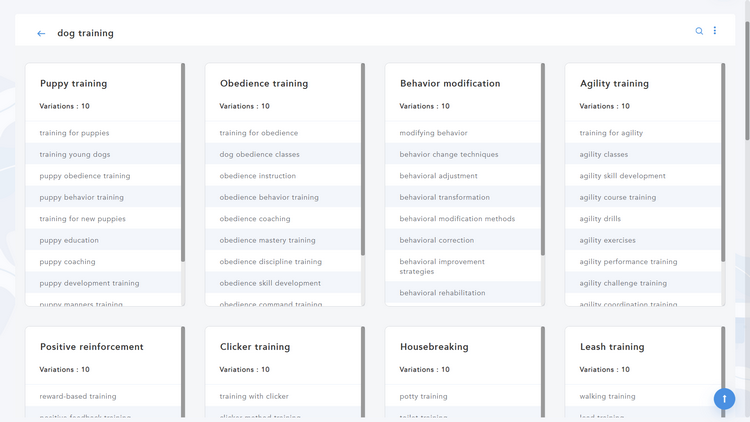Select 'puppy education' row
The image size is (750, 422).
pos(103,240)
